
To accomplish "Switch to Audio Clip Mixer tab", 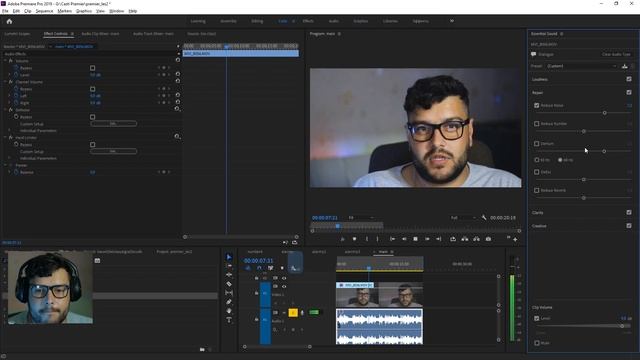I will tap(100, 34).
